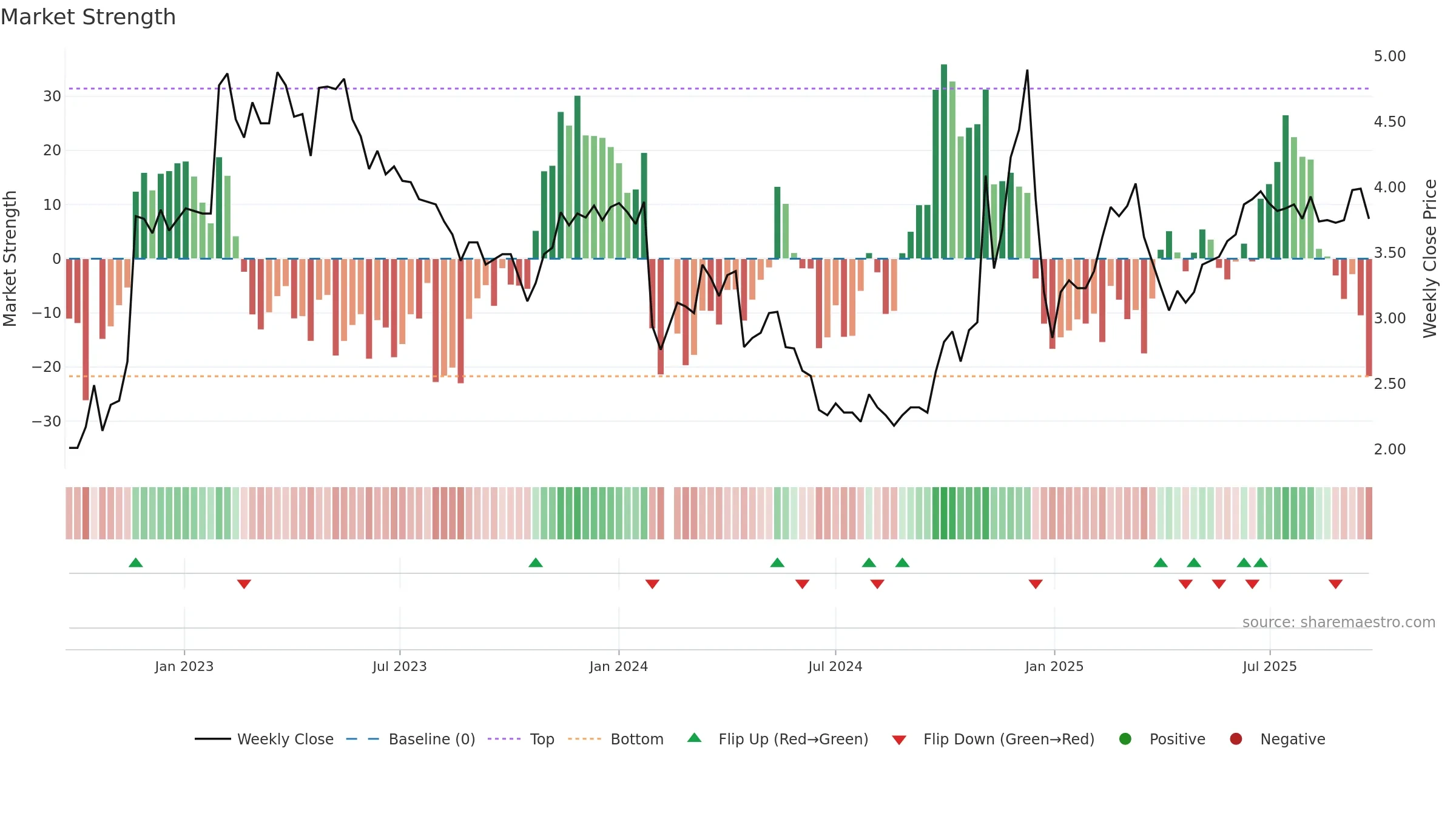Viewport: 1456px width, 819px height.
Task: Select the red flip down marker right after Jan 2024
Action: (652, 584)
